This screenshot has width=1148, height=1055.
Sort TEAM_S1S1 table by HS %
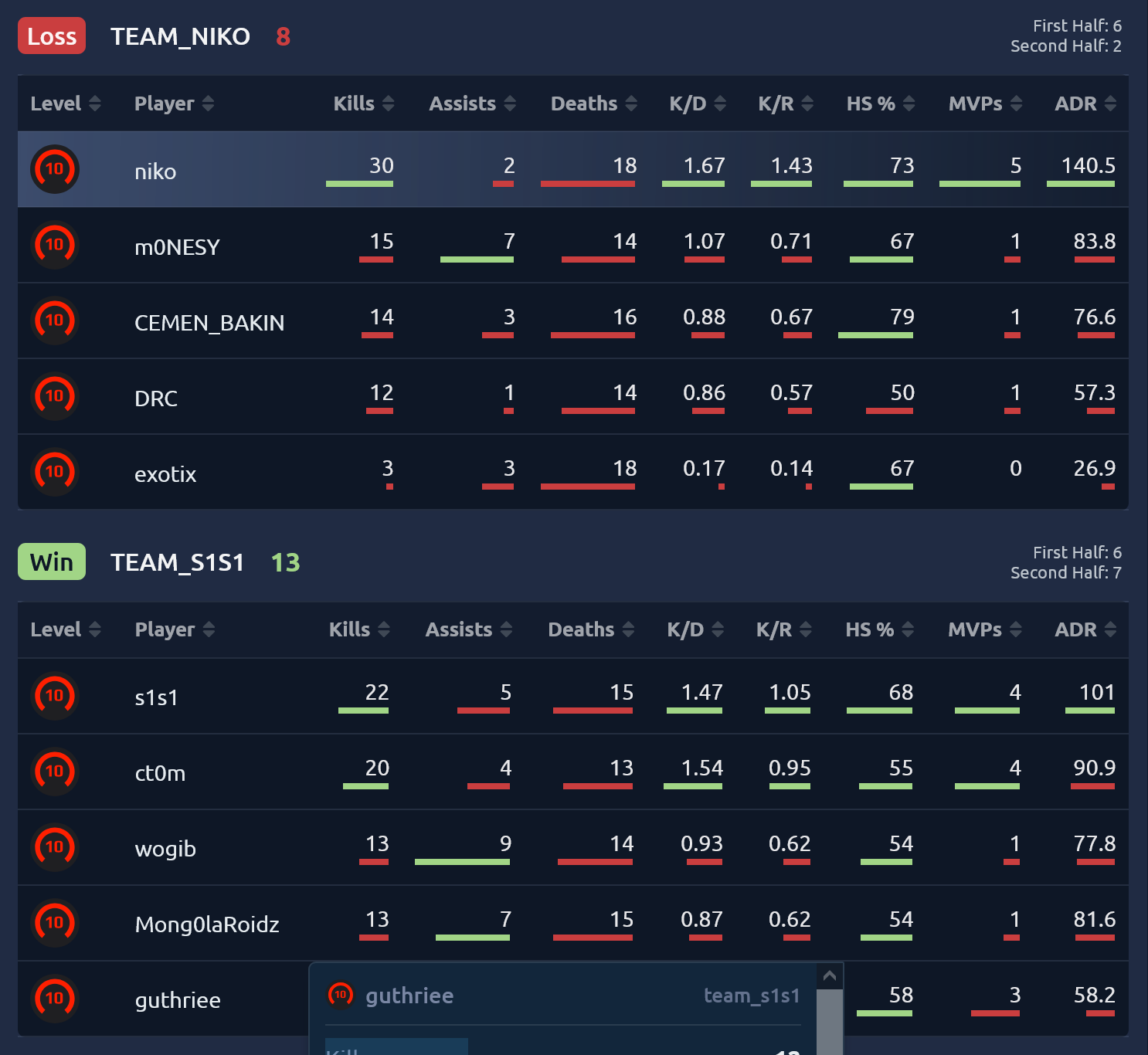point(880,629)
